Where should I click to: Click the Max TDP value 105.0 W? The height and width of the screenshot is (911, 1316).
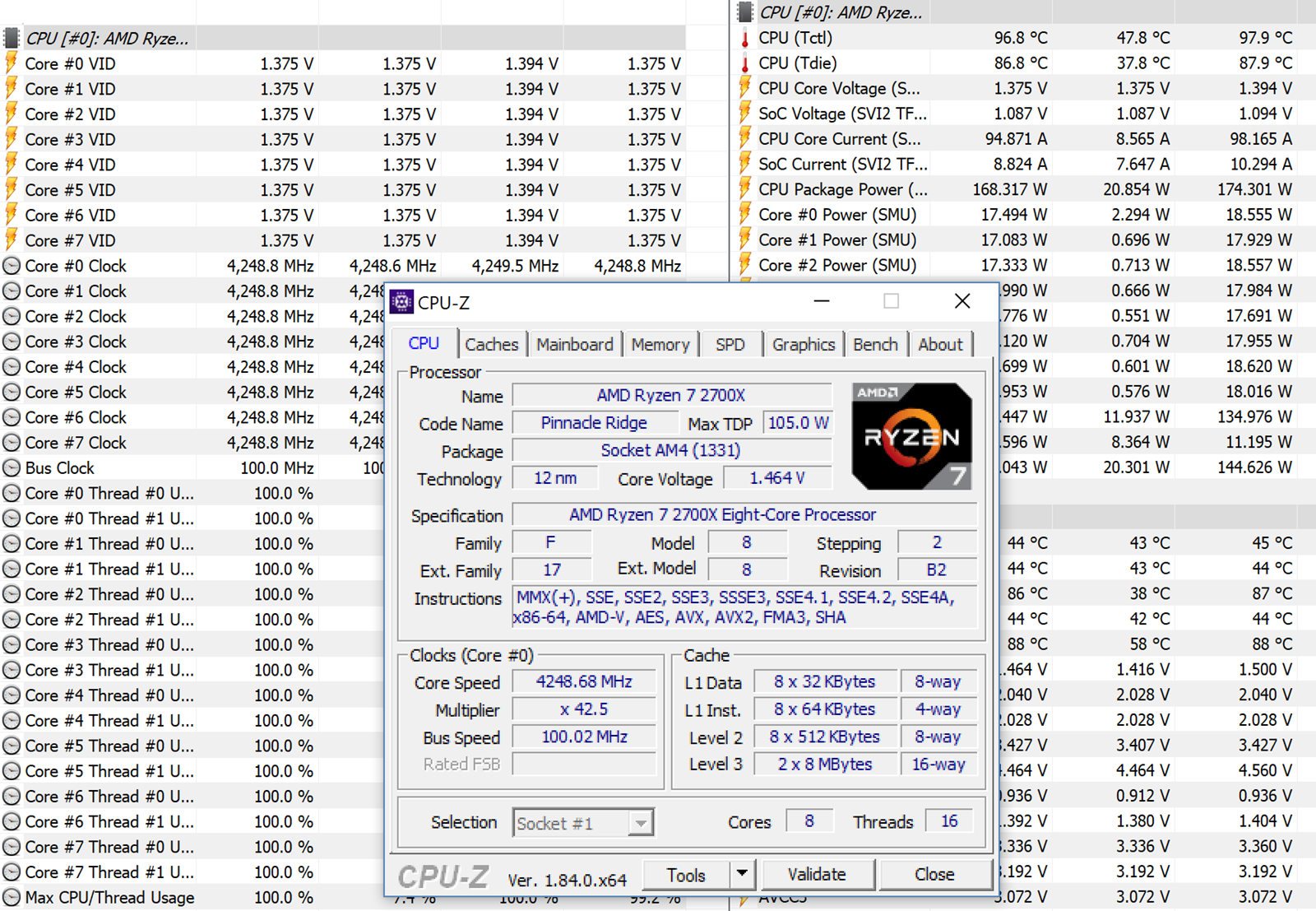(x=797, y=423)
